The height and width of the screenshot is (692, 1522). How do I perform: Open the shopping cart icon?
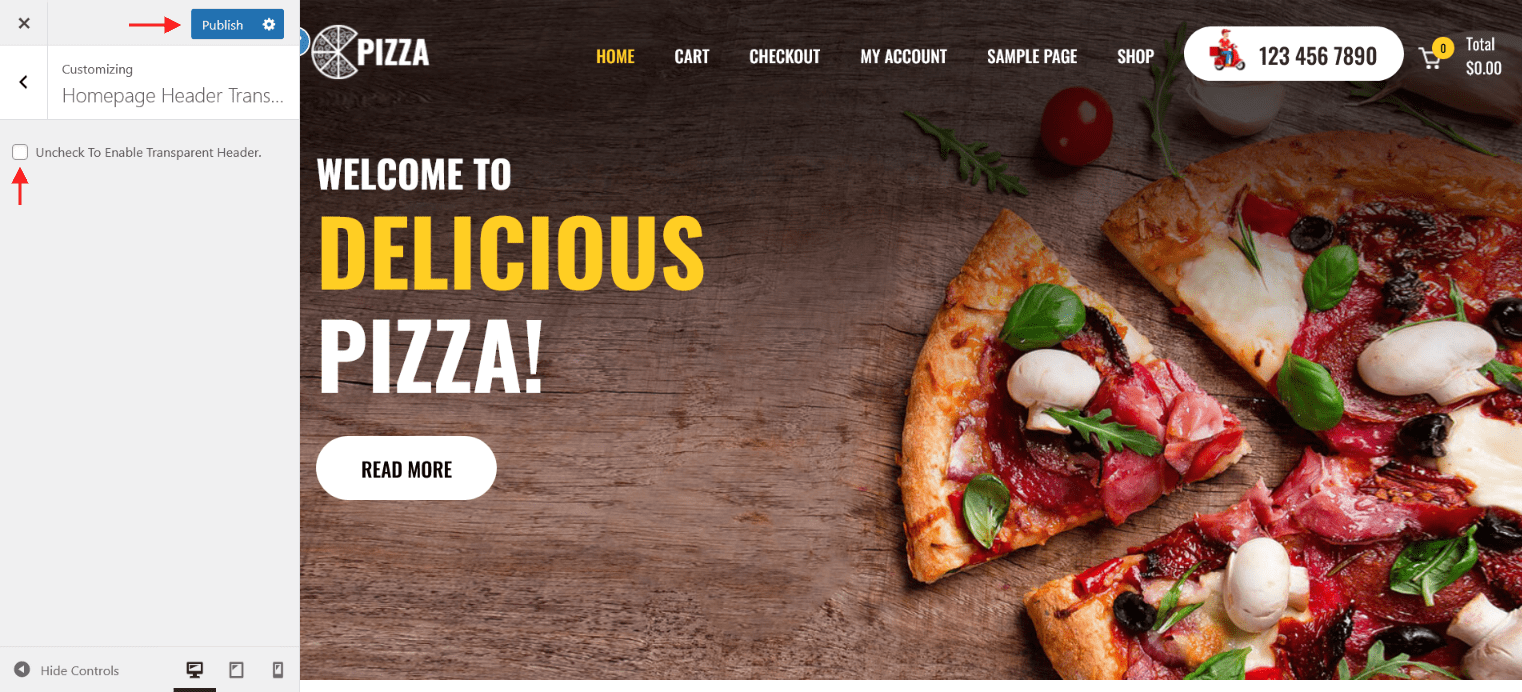tap(1431, 57)
